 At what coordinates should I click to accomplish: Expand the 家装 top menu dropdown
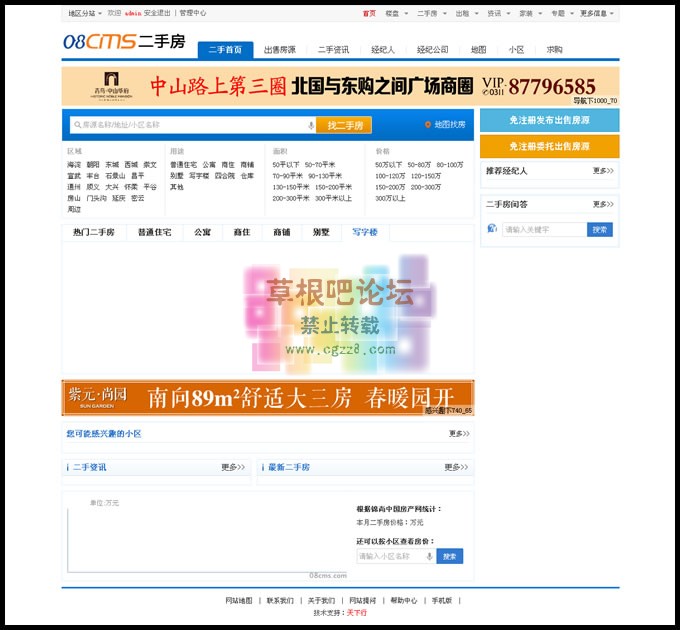coord(530,13)
